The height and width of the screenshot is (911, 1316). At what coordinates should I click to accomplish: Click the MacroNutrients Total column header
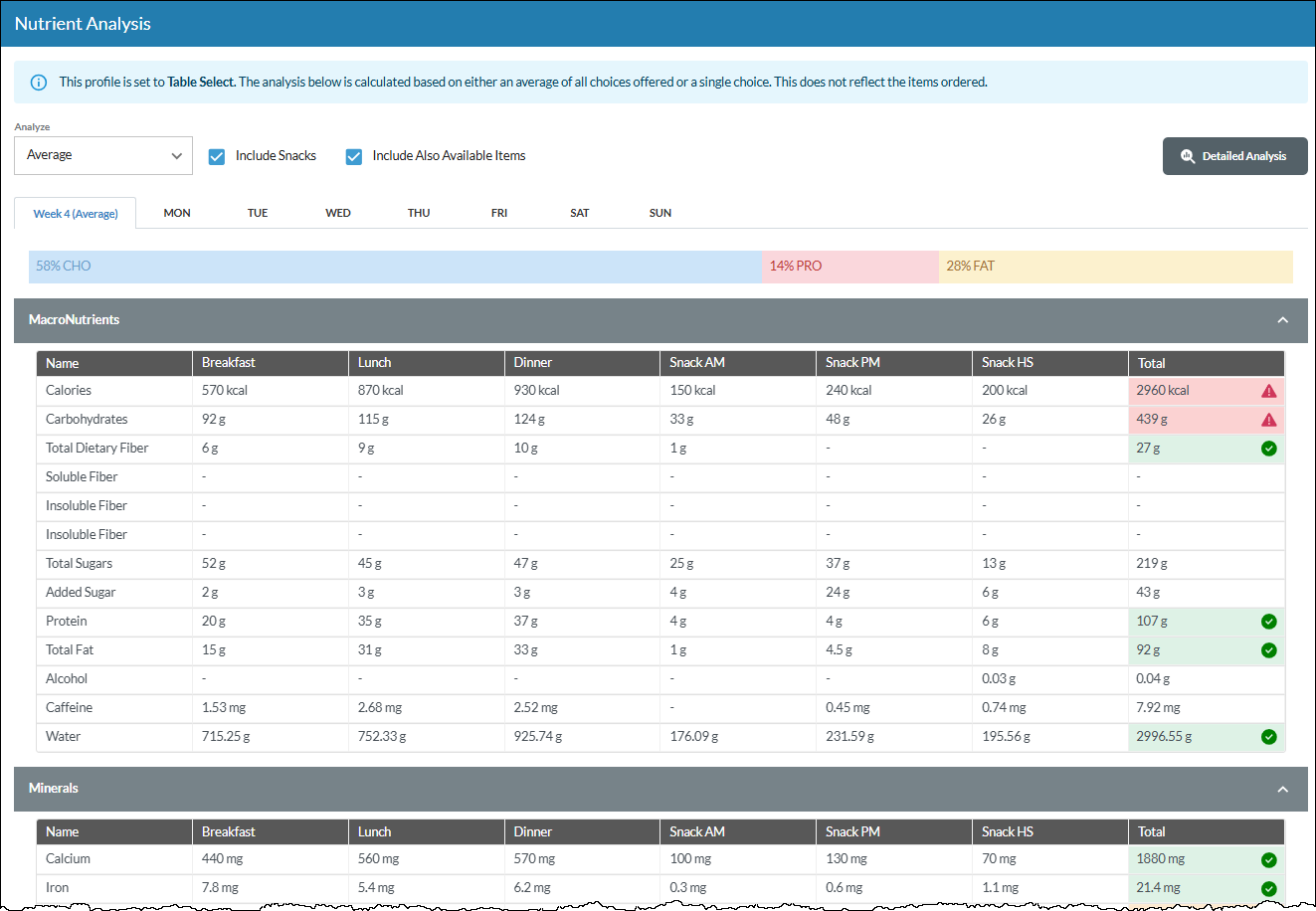pyautogui.click(x=1207, y=363)
